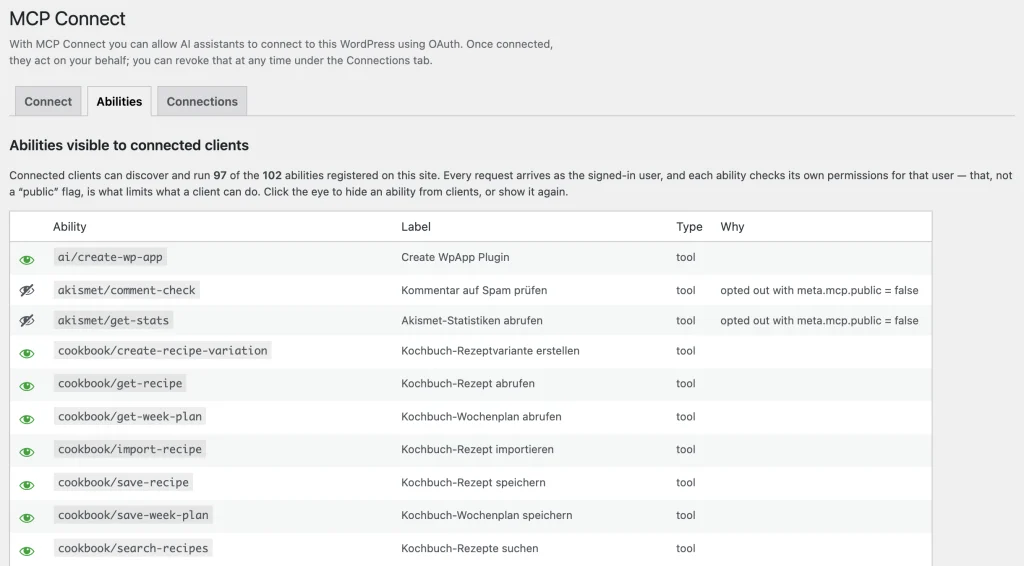Switch to the Connect tab
Viewport: 1024px width, 566px height.
(x=48, y=101)
